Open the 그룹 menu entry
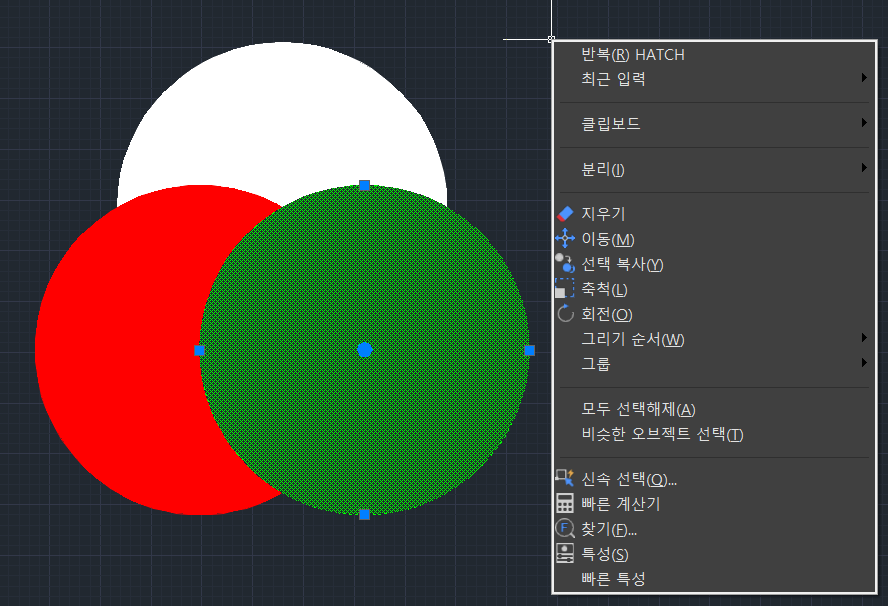888x606 pixels. tap(714, 364)
